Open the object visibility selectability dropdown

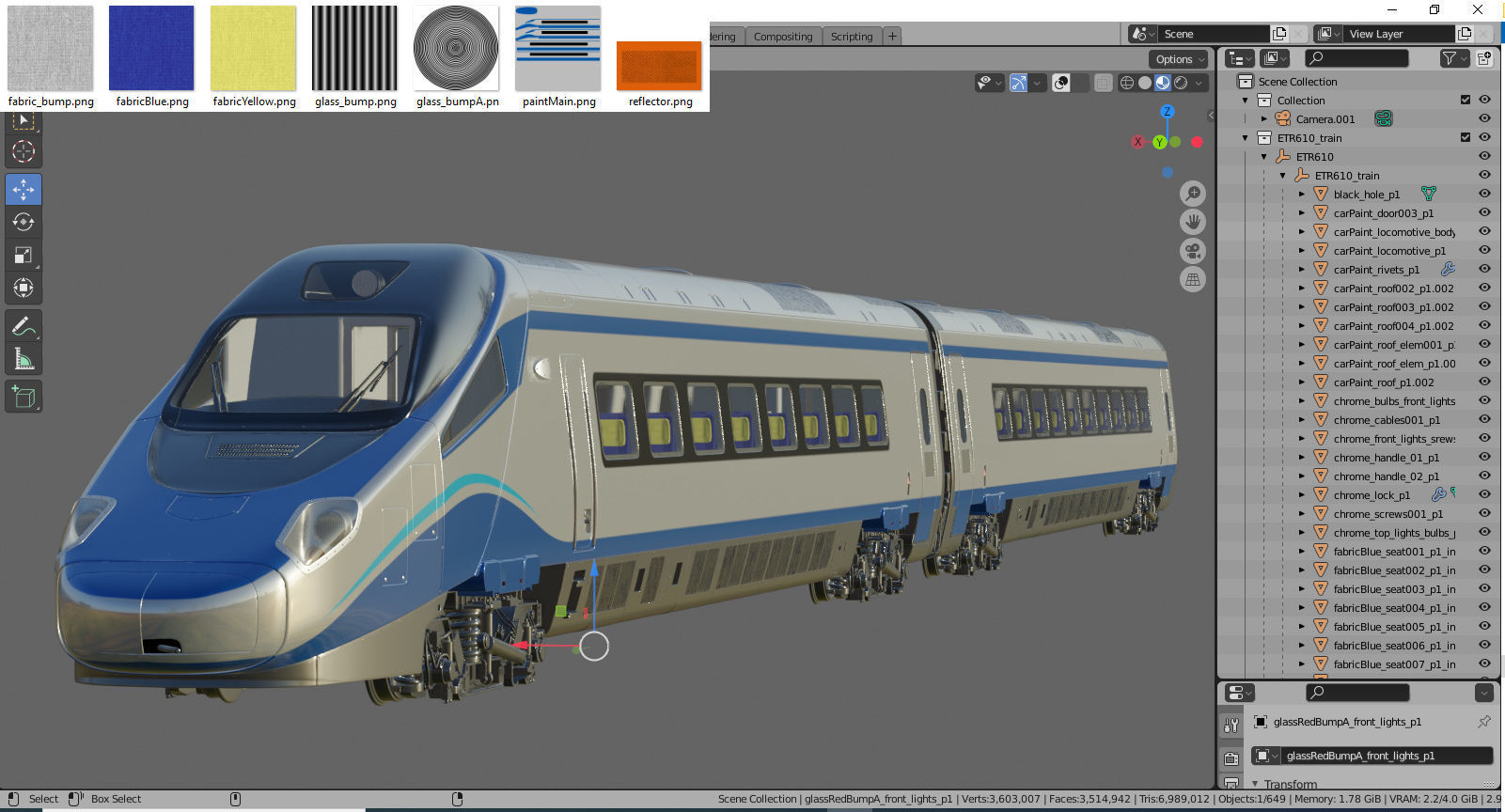click(989, 83)
